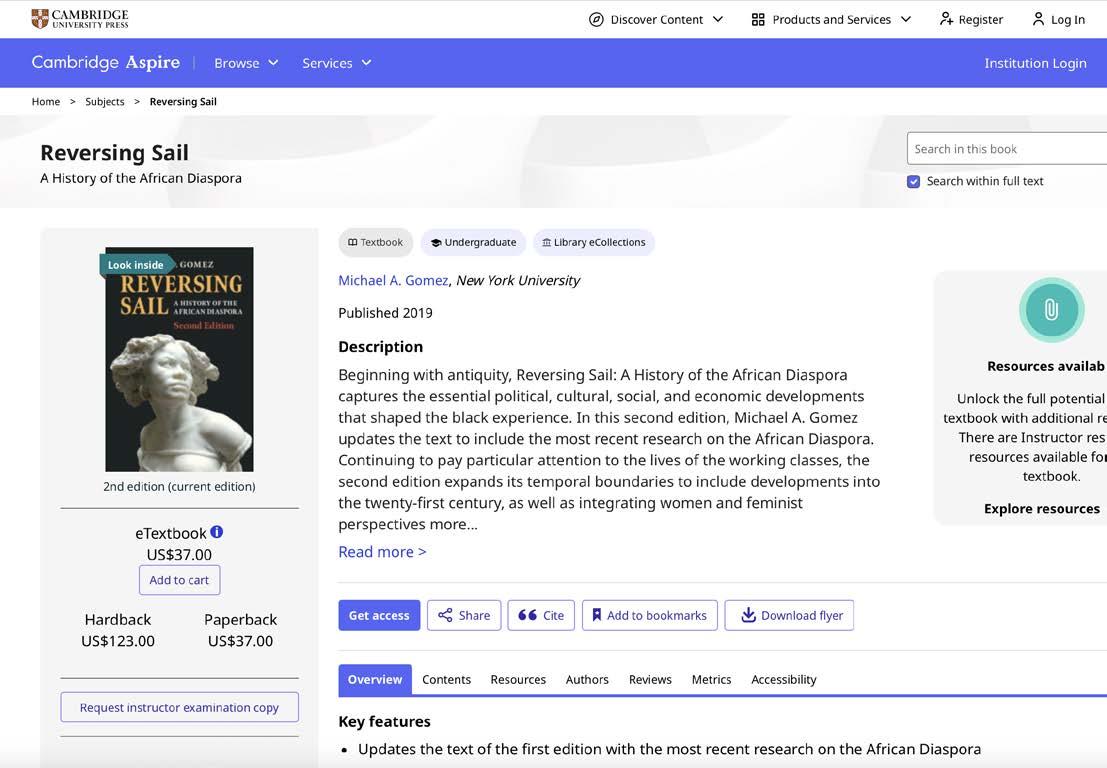
Task: Click the Search in this book field
Action: coord(1007,149)
